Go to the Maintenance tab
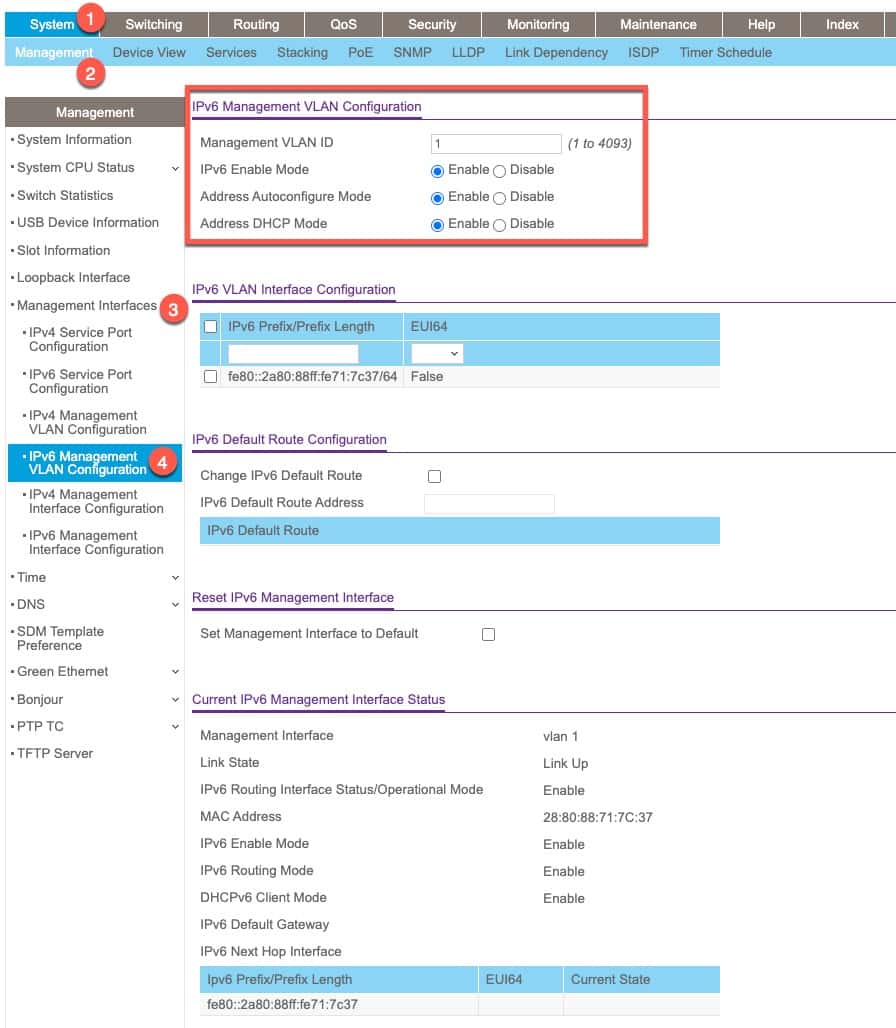 coord(659,25)
